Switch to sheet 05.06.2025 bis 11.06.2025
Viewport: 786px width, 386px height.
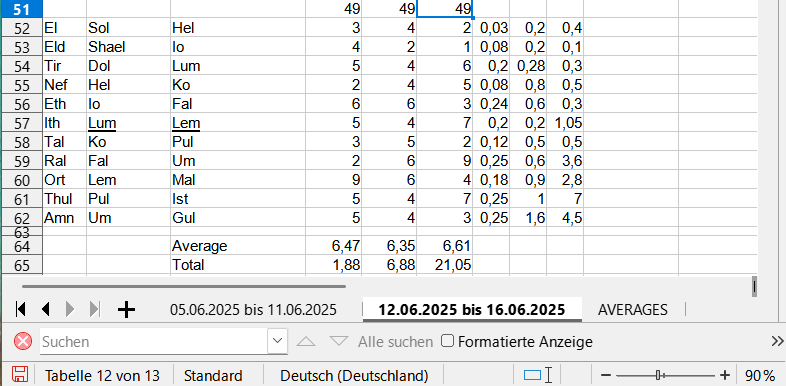pyautogui.click(x=253, y=309)
